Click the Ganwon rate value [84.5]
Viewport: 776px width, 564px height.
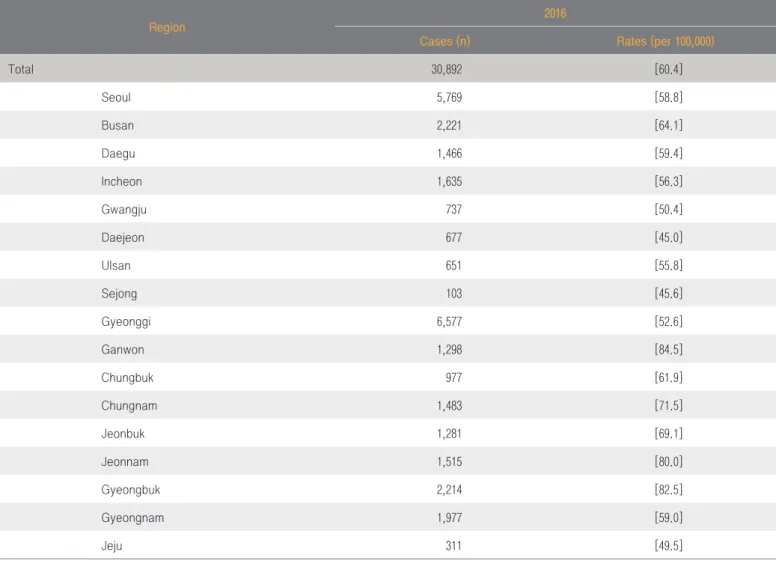(668, 350)
